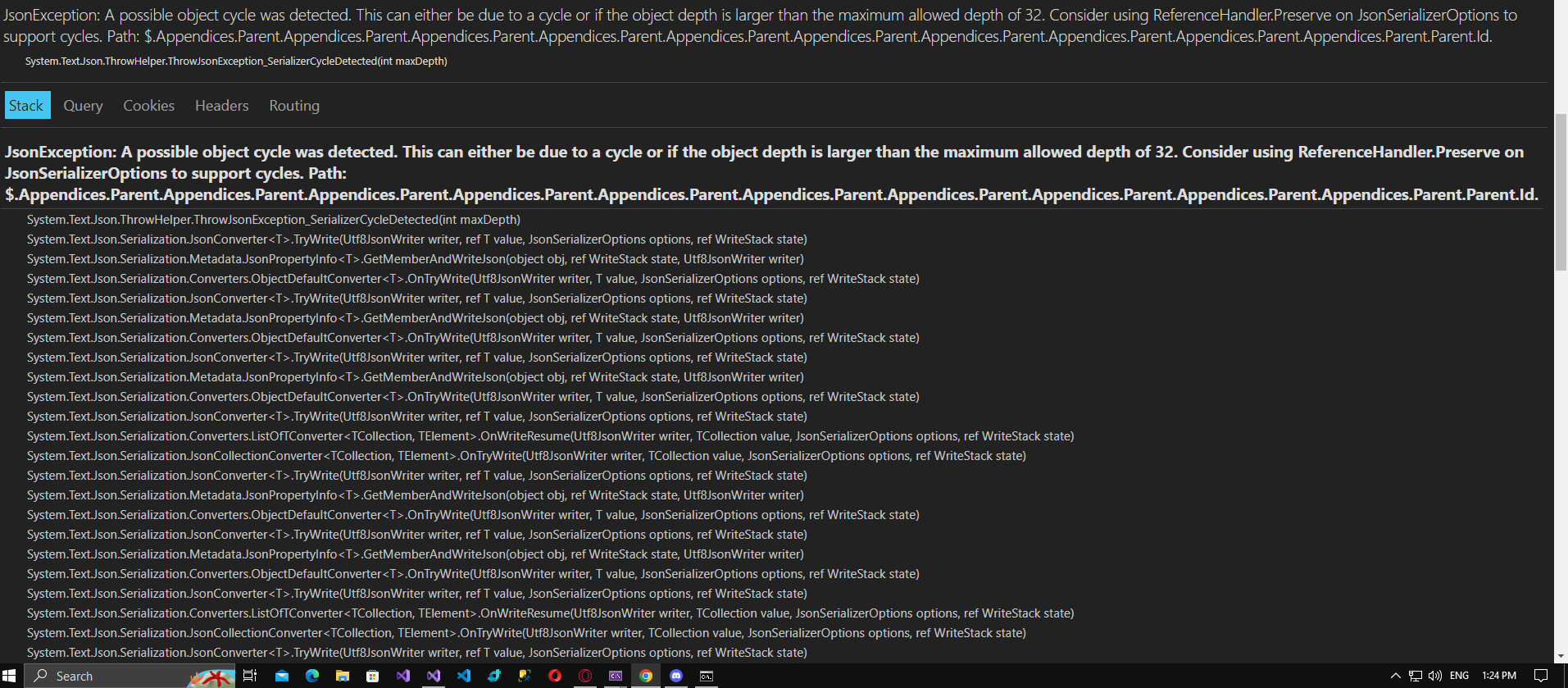Viewport: 1568px width, 688px height.
Task: Switch to the Query tab
Action: [x=83, y=105]
